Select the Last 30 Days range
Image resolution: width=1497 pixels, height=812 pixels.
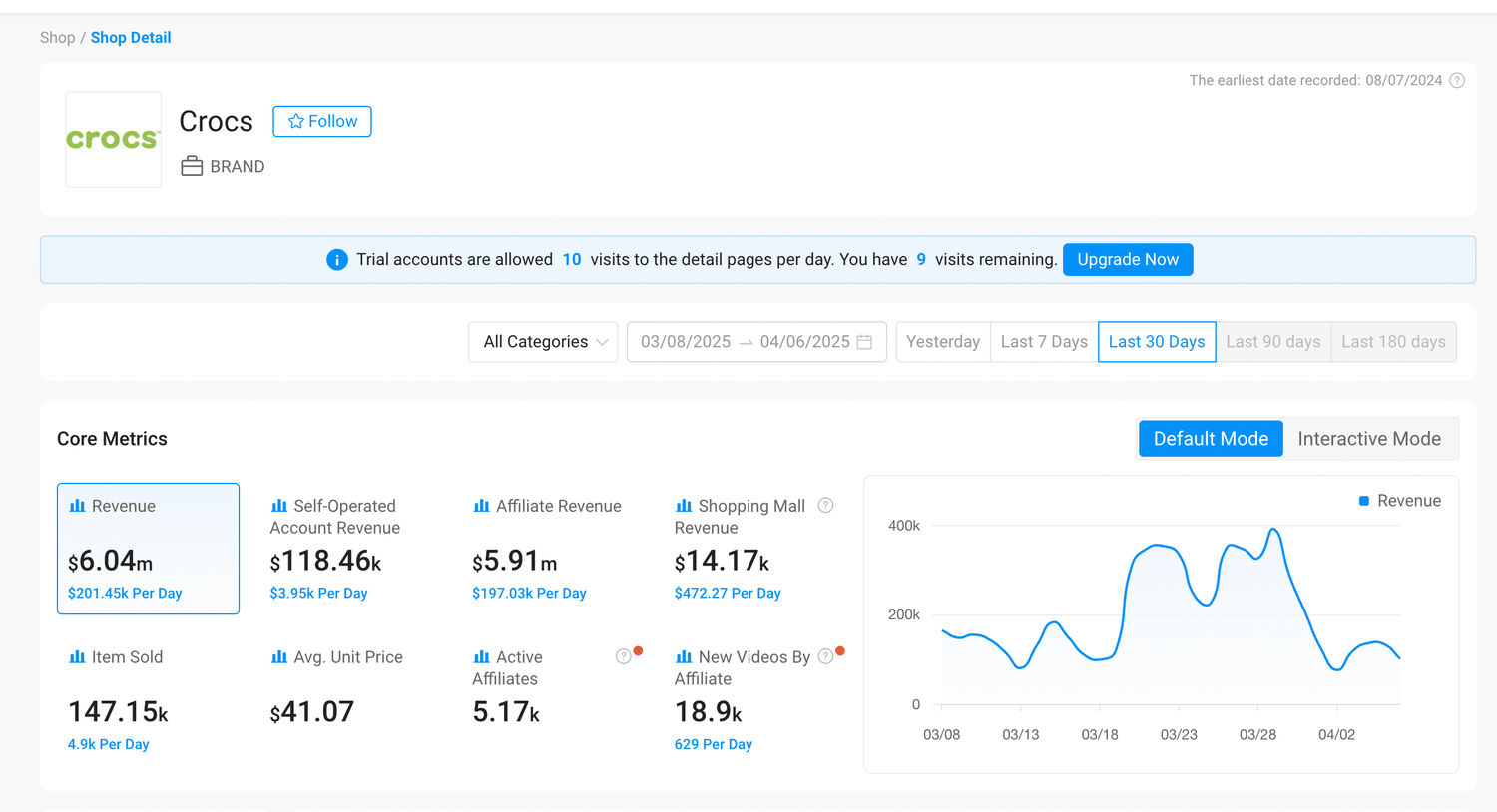click(x=1156, y=342)
